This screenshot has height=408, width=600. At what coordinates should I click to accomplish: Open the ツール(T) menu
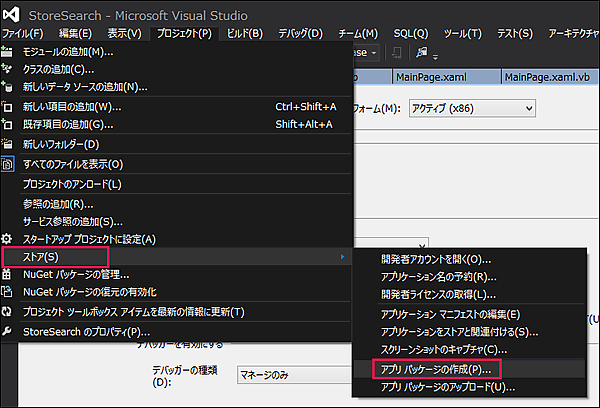pos(463,33)
